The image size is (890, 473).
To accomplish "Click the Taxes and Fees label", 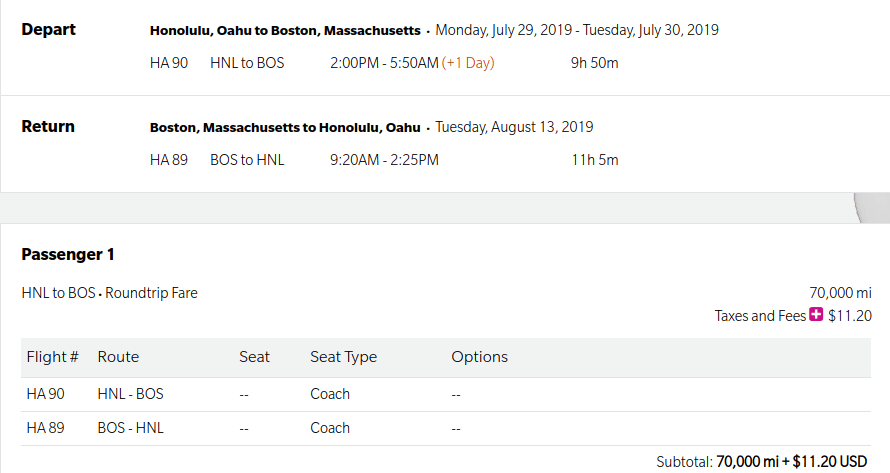I will 760,316.
